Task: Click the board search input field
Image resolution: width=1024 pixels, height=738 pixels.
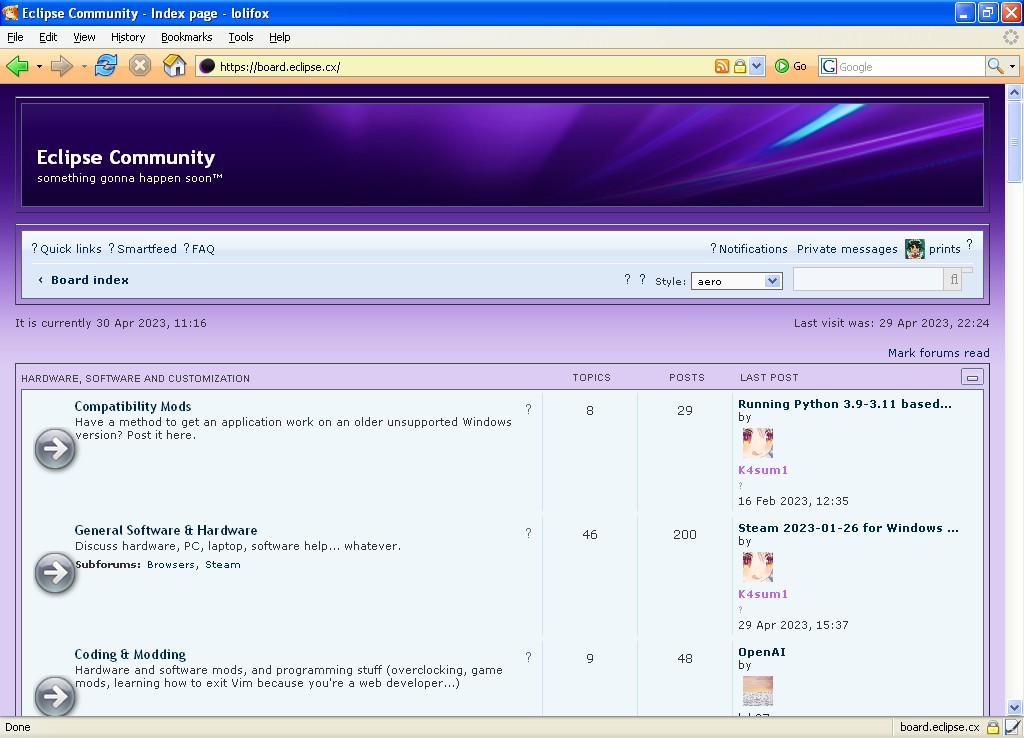Action: (868, 280)
